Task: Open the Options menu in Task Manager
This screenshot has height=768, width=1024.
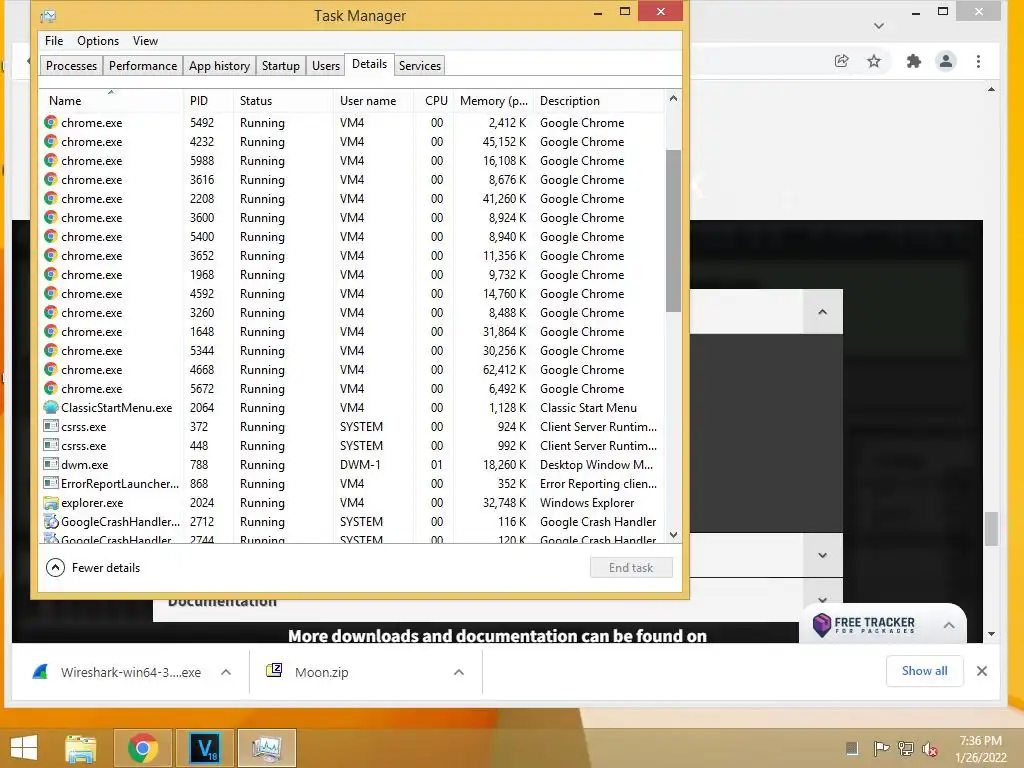Action: click(x=98, y=40)
